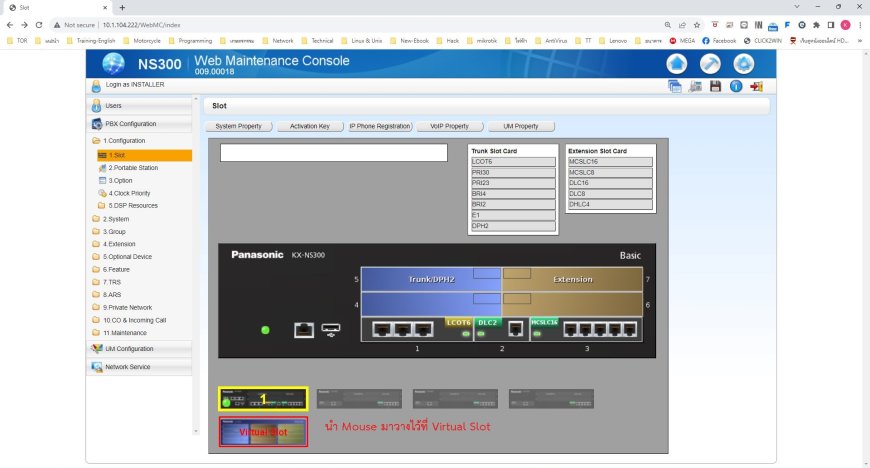Select DLC16 extension card entry
This screenshot has width=870, height=468.
click(x=610, y=183)
